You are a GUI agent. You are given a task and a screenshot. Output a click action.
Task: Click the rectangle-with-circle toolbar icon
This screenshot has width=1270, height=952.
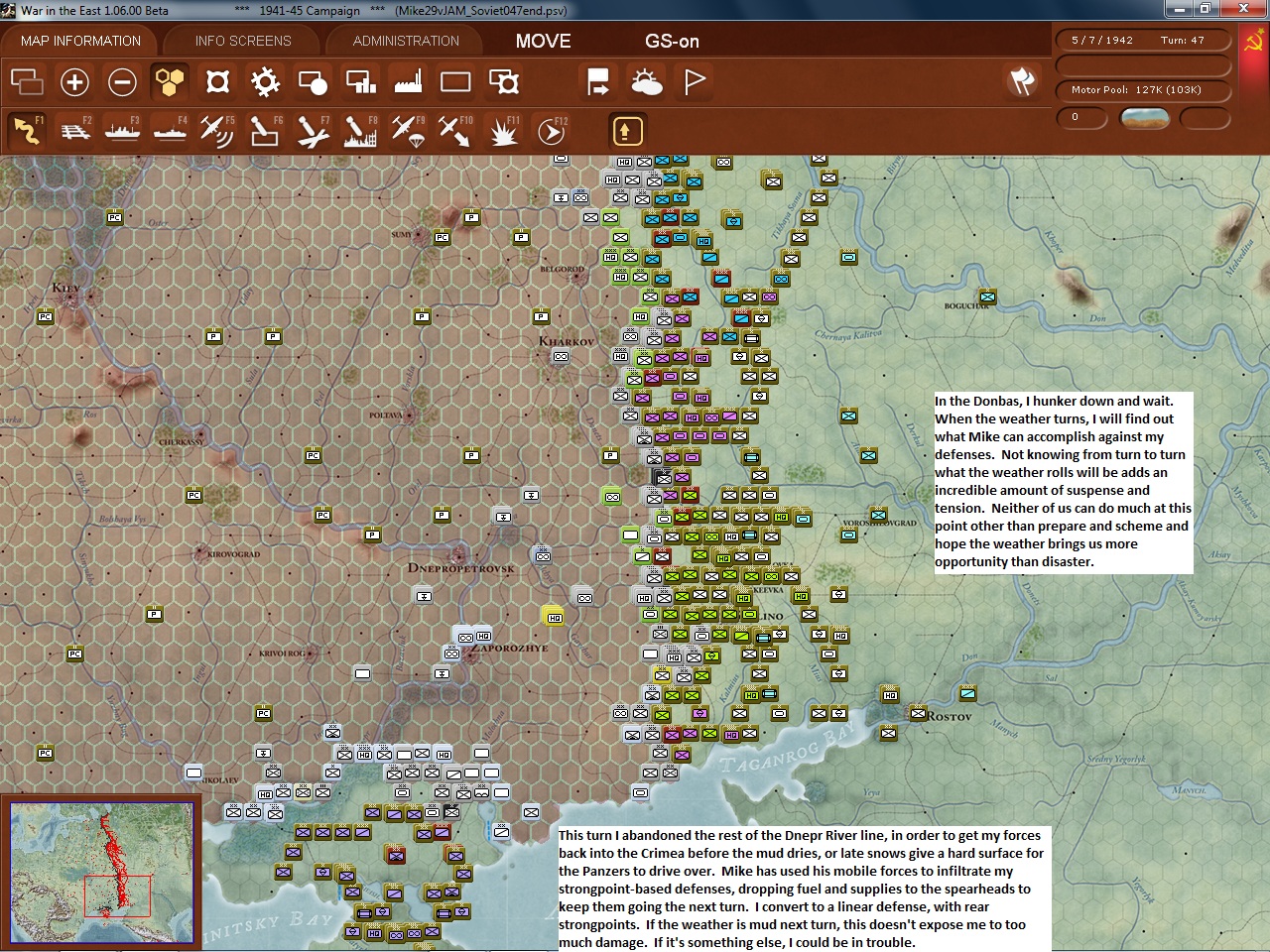pyautogui.click(x=313, y=81)
